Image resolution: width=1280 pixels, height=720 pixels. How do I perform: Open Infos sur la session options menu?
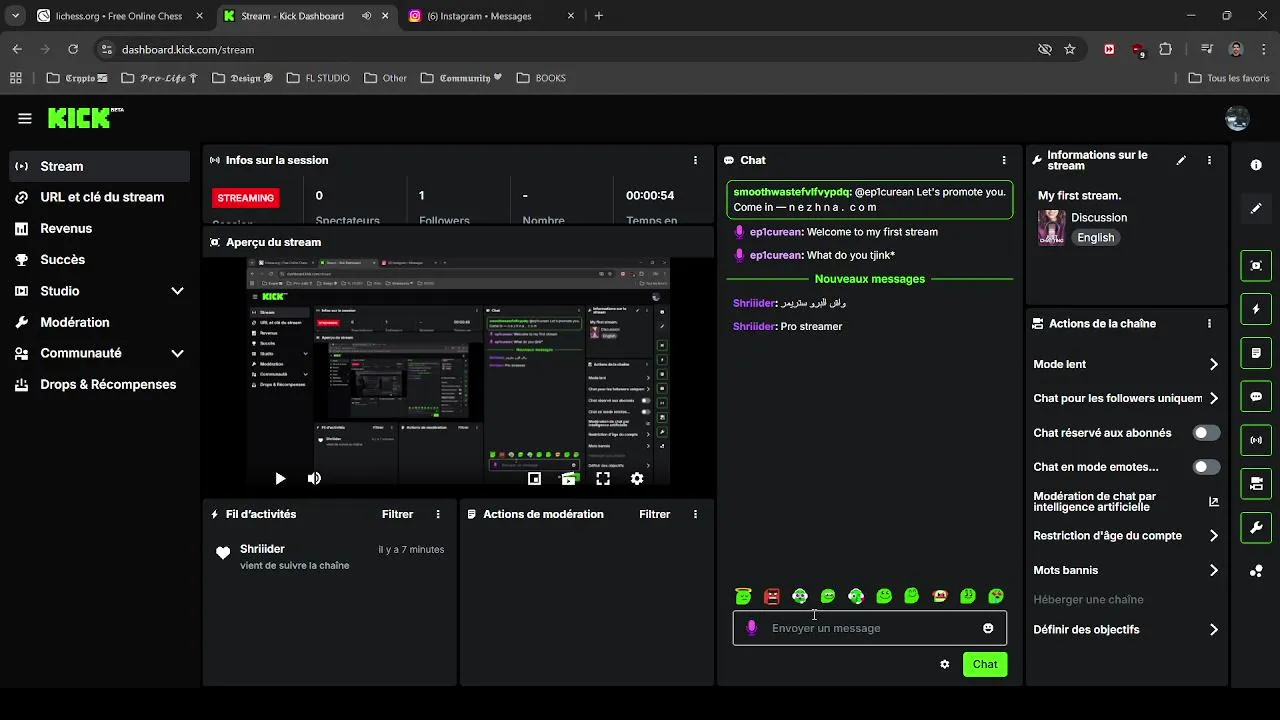pyautogui.click(x=695, y=160)
